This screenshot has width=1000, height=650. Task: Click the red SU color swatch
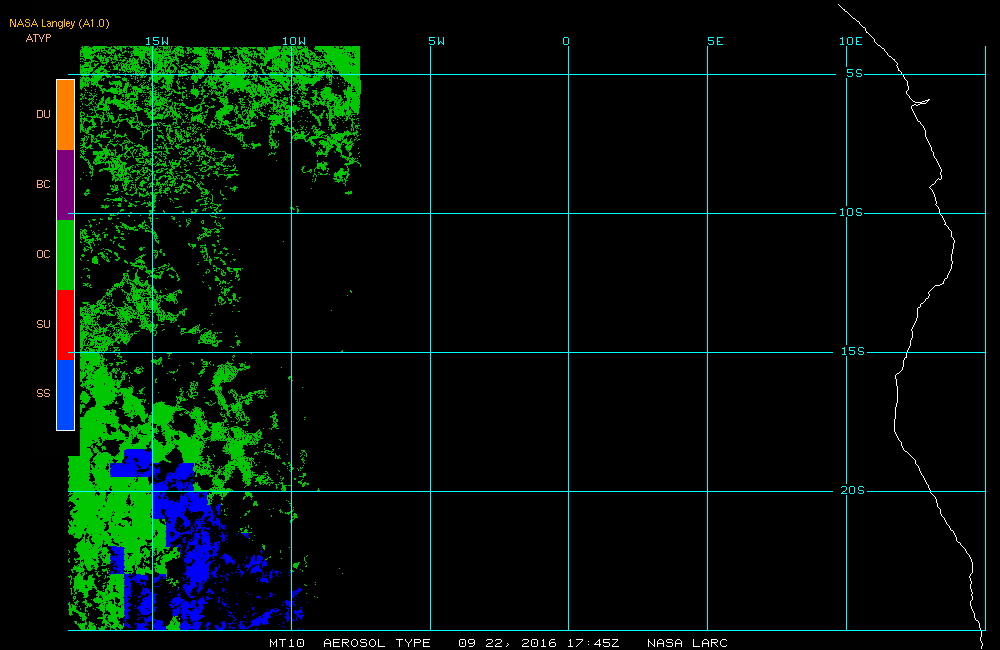[66, 325]
